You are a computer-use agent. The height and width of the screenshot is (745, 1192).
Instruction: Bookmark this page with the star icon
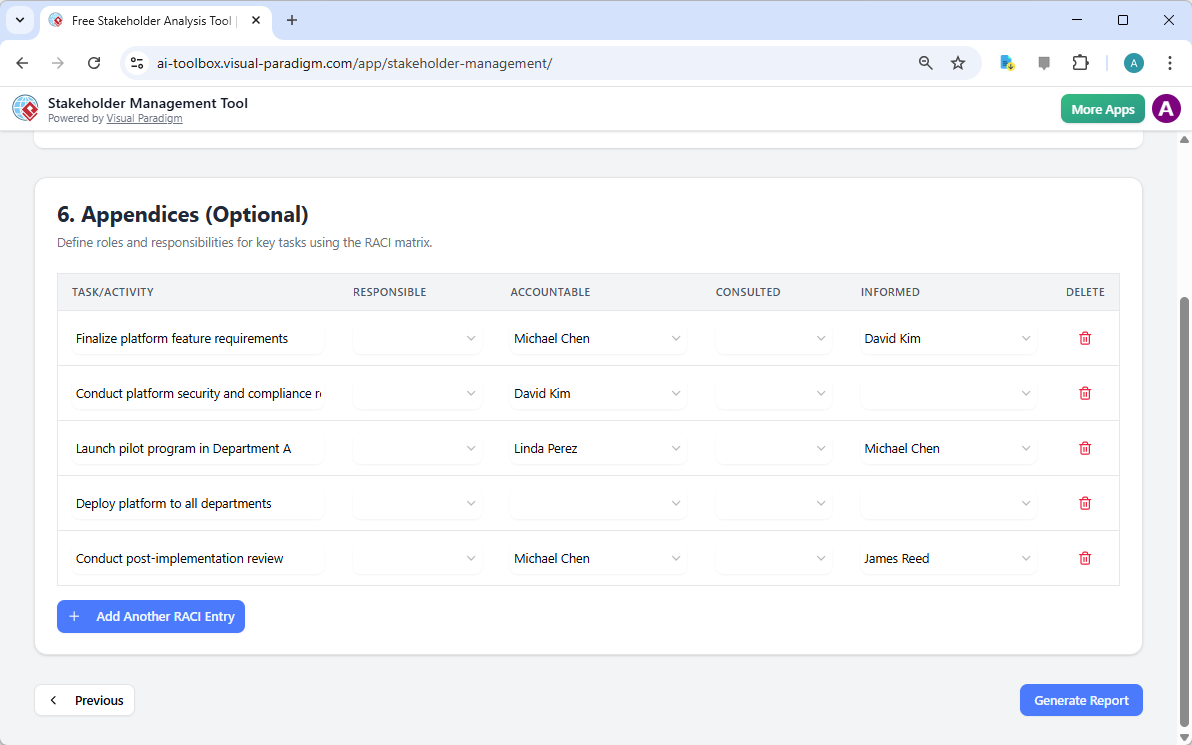(x=958, y=62)
